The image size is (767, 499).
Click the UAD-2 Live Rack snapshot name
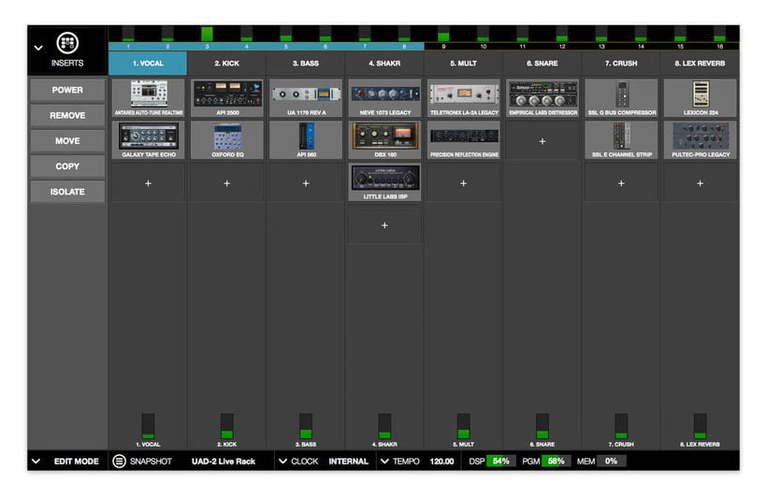(x=224, y=461)
